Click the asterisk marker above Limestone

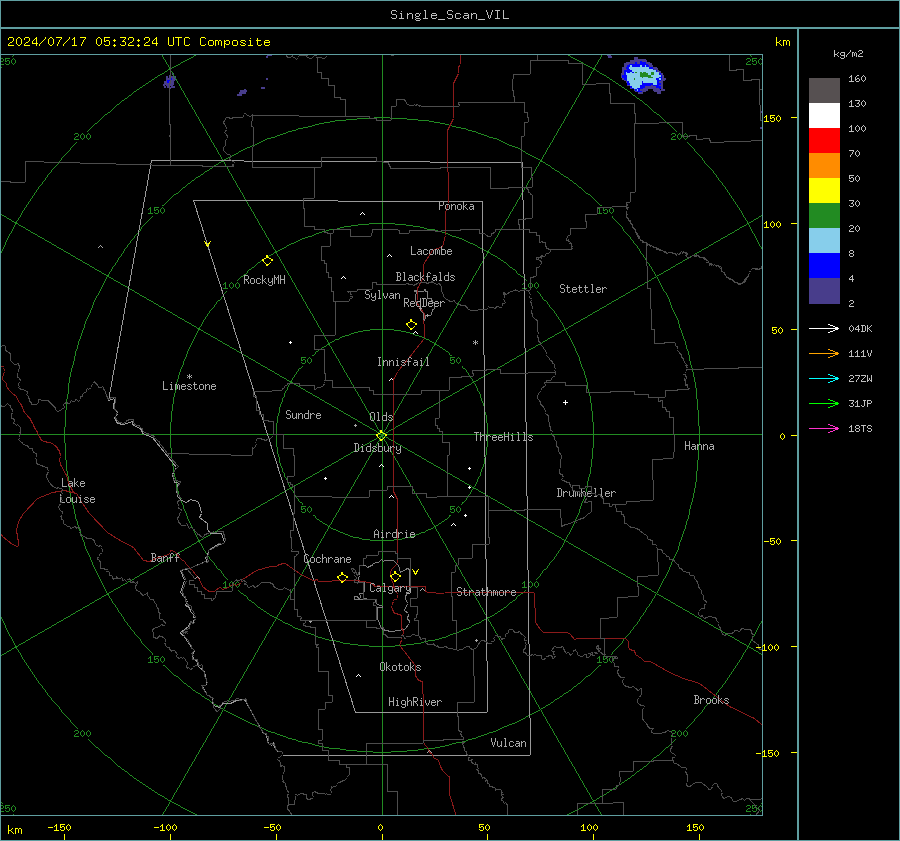tap(189, 377)
